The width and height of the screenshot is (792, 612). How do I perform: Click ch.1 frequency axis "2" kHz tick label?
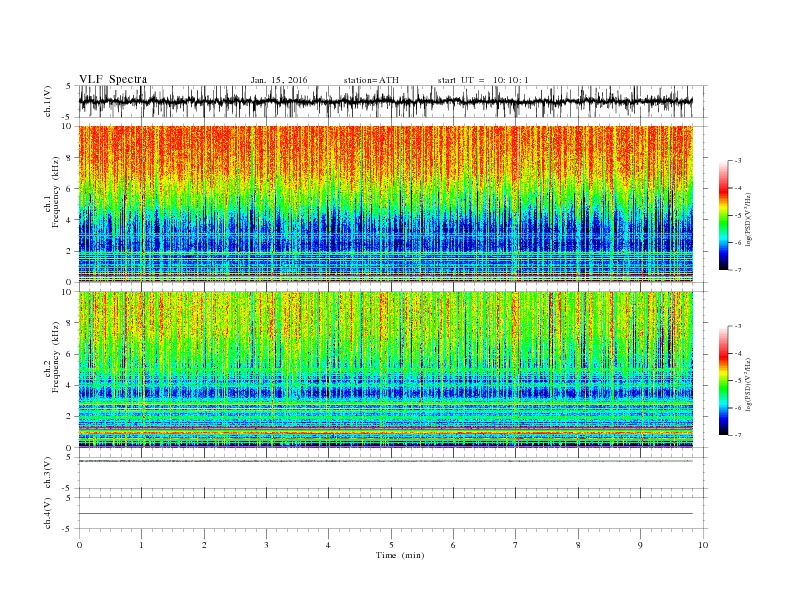[x=70, y=251]
